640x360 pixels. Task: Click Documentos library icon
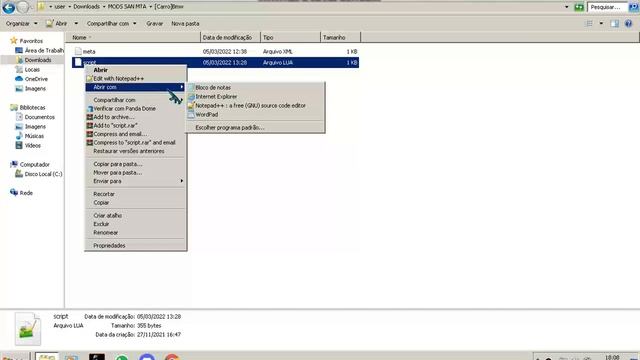pyautogui.click(x=19, y=117)
